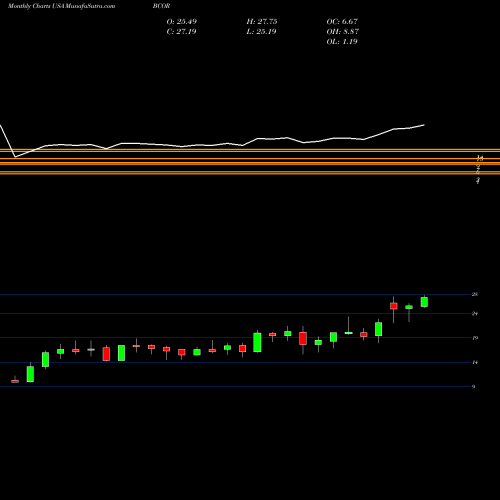The image size is (500, 500).
Task: Click the "OC: 6.67" statistic
Action: click(x=342, y=22)
